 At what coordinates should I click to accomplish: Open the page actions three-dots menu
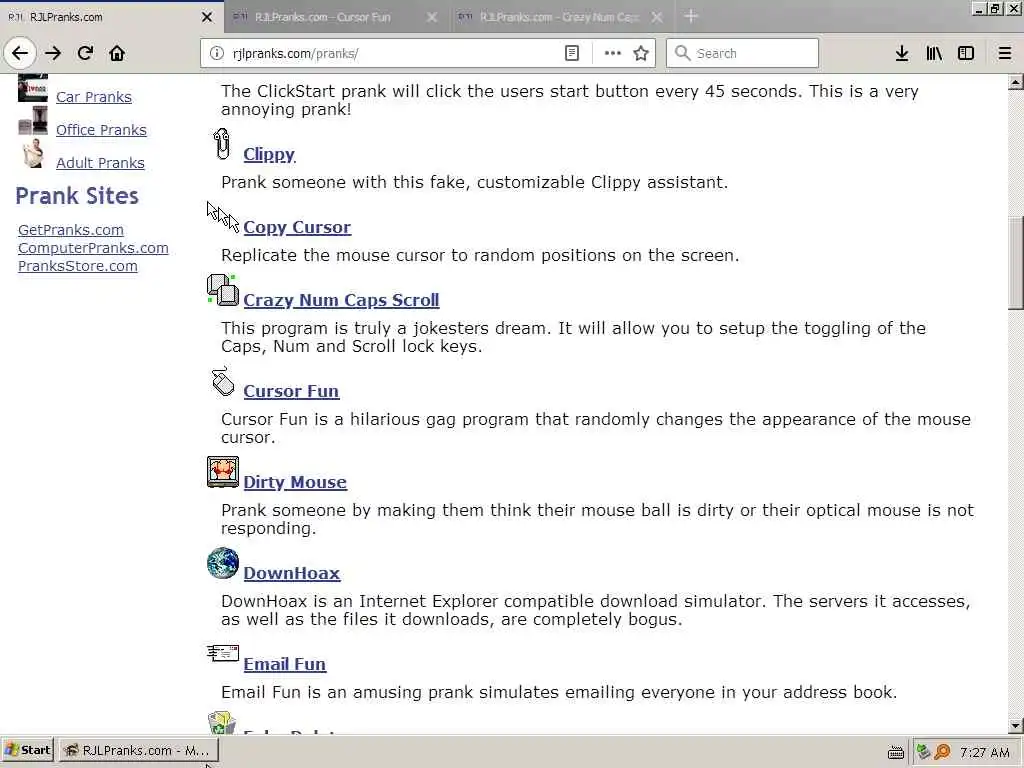click(x=613, y=53)
